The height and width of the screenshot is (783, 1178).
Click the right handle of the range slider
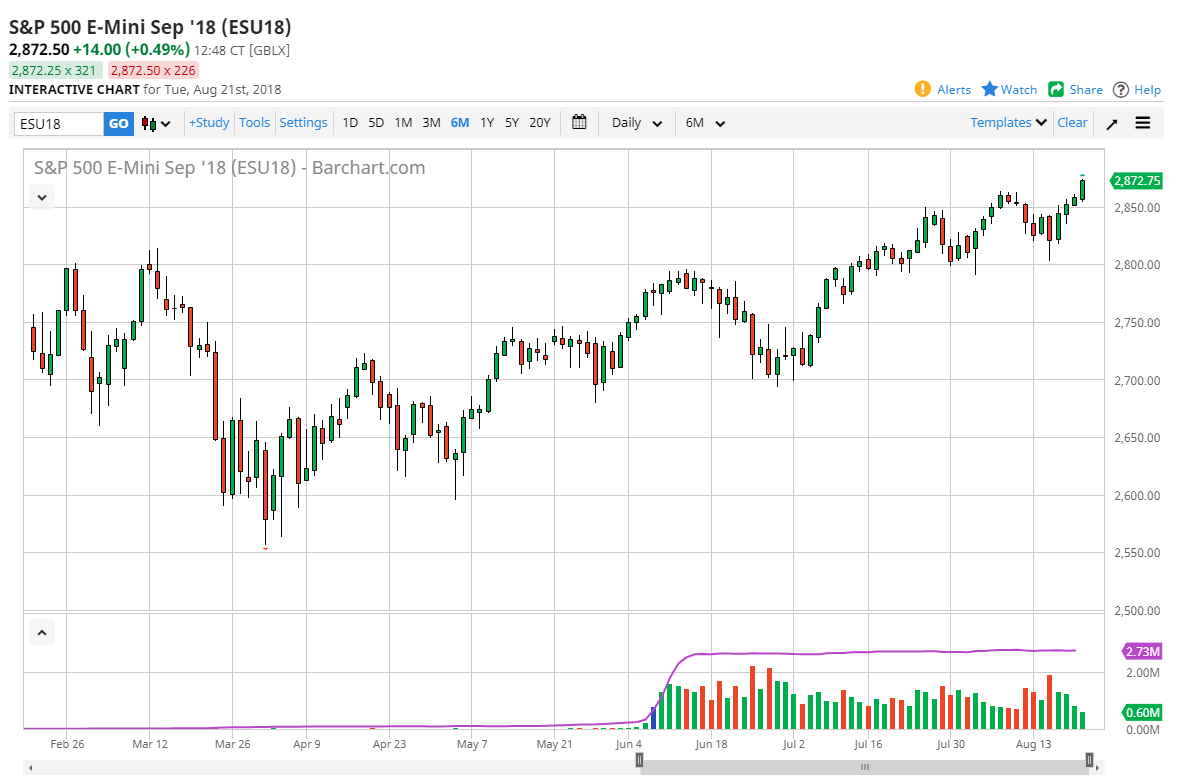[1090, 759]
